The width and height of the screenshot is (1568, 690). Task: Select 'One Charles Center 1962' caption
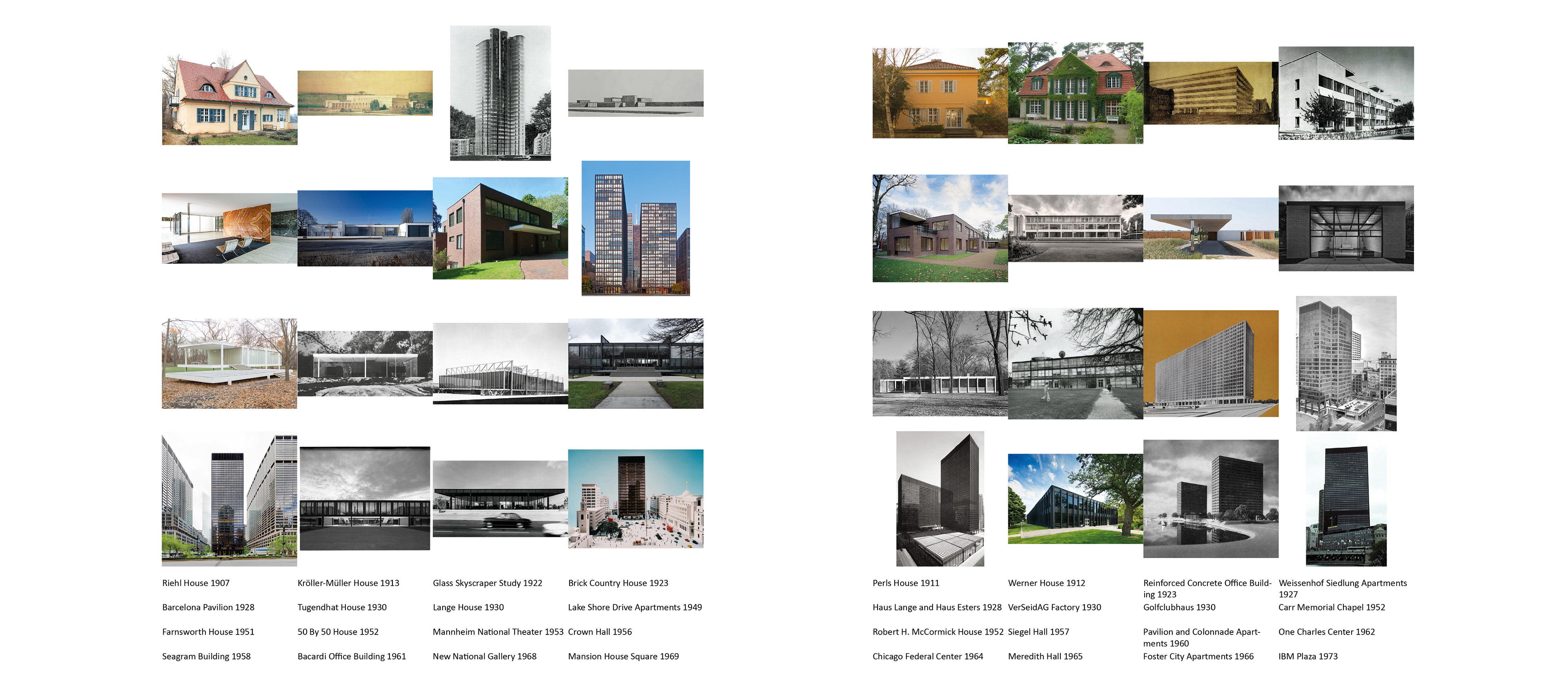[1326, 632]
